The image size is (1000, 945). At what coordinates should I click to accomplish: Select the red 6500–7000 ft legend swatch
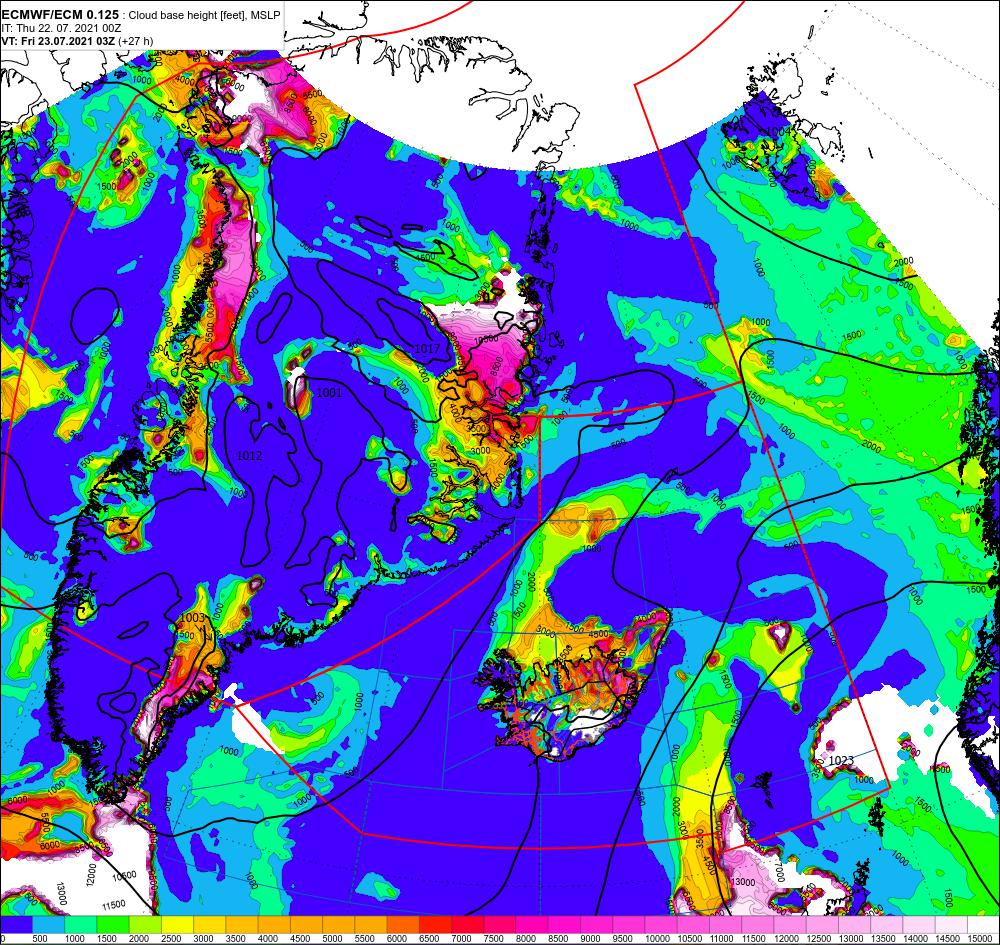[436, 925]
